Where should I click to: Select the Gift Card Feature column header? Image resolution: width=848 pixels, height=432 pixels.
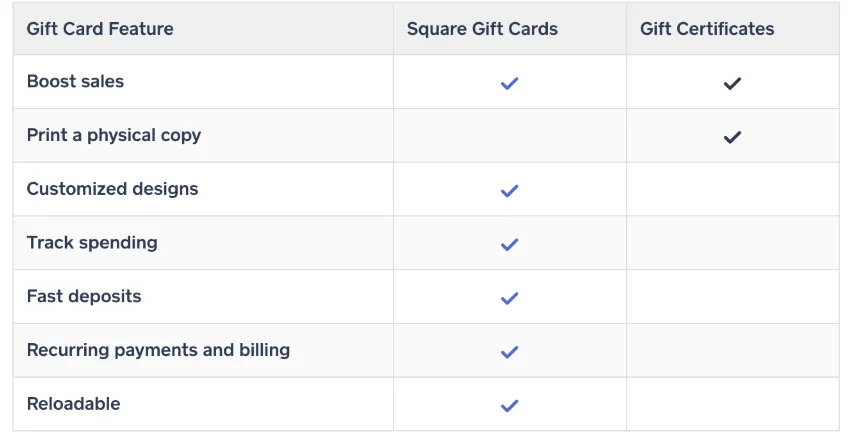click(100, 29)
